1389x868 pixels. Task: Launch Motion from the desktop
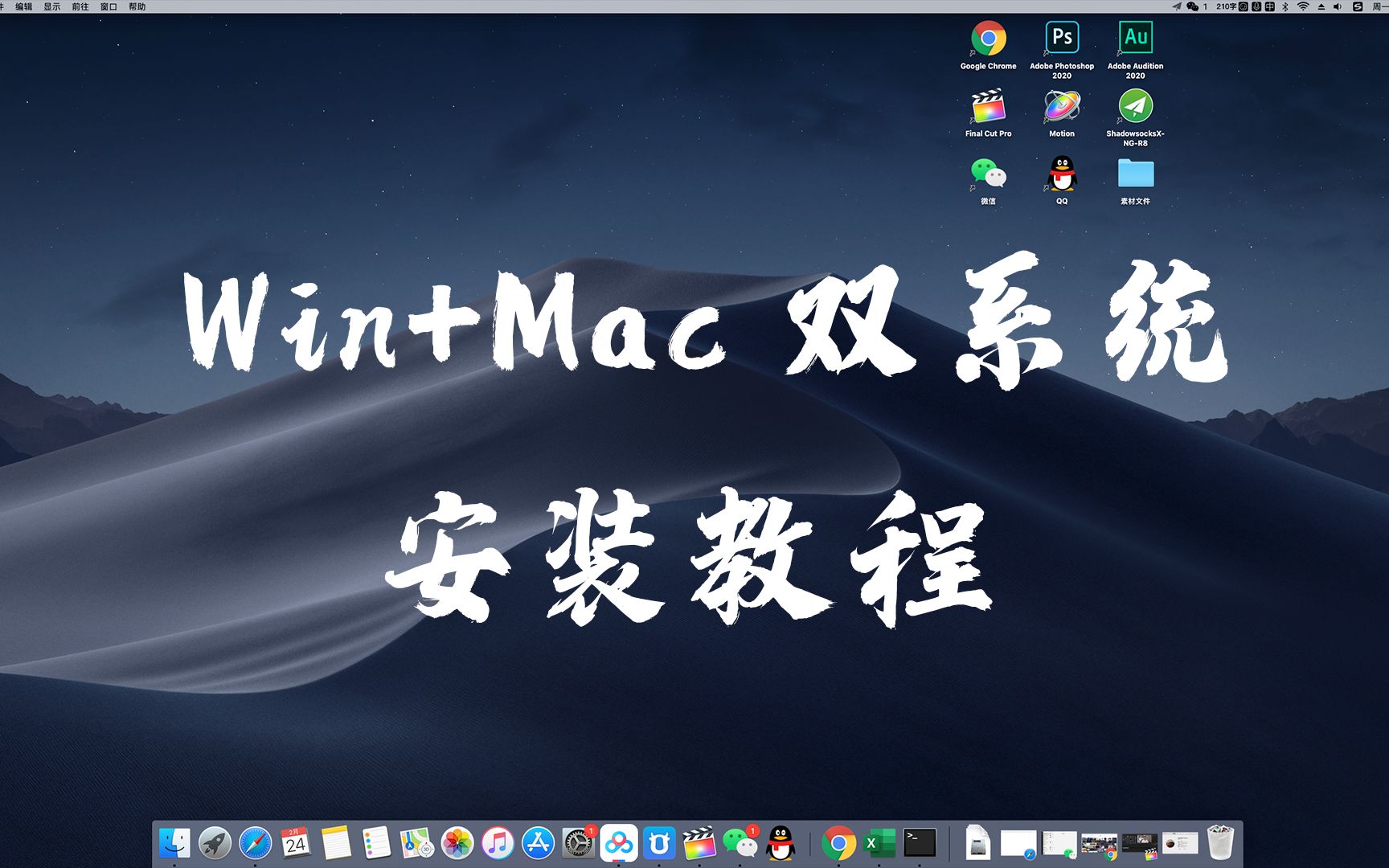pos(1061,104)
